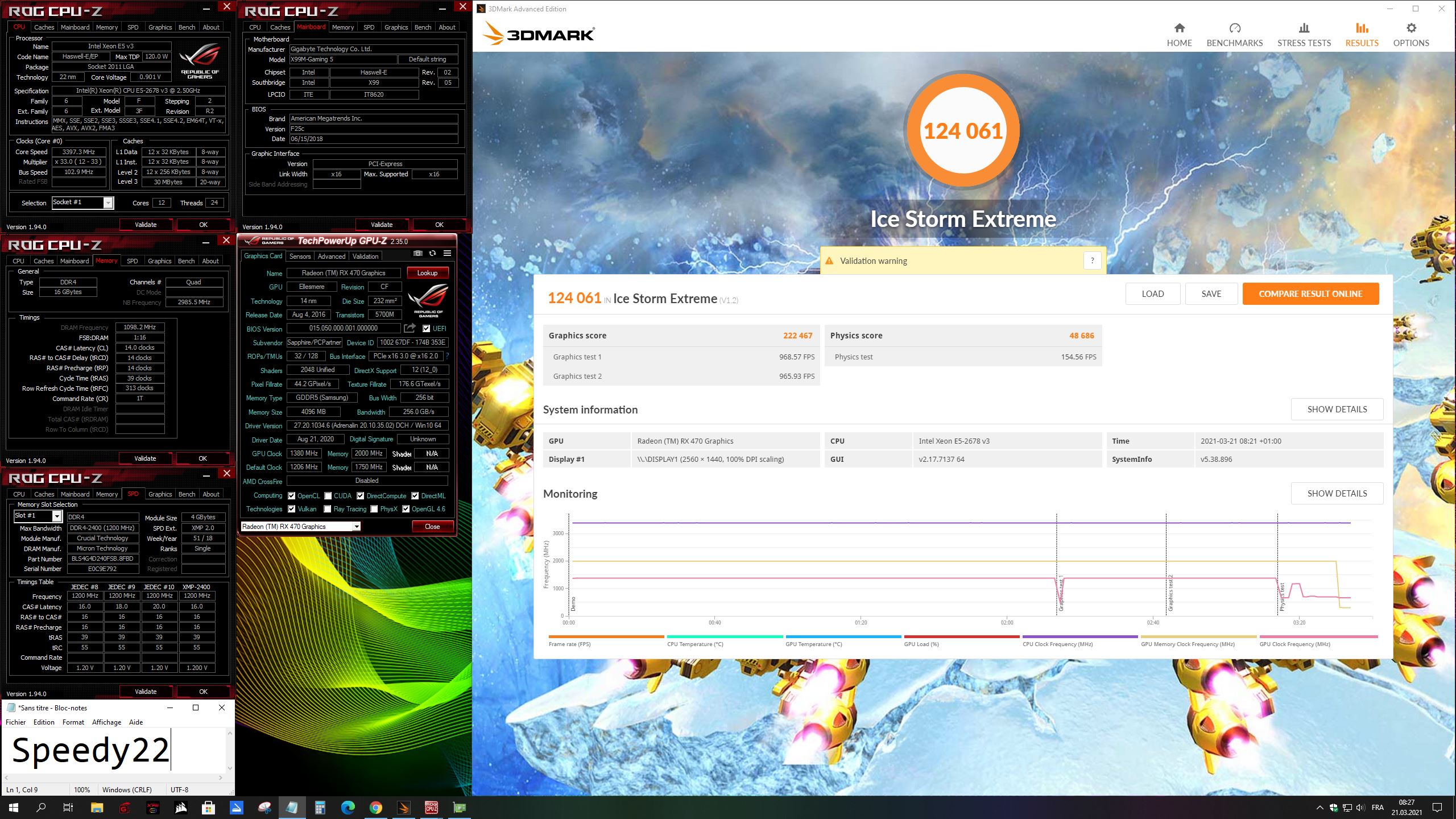1456x819 pixels.
Task: Launch Corsair iCUE from taskbar
Action: [181, 807]
